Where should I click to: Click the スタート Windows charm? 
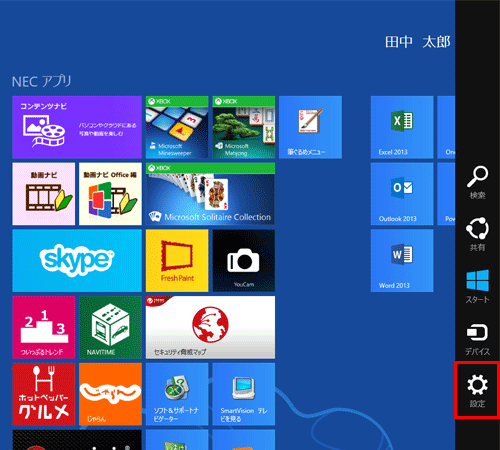tap(477, 286)
